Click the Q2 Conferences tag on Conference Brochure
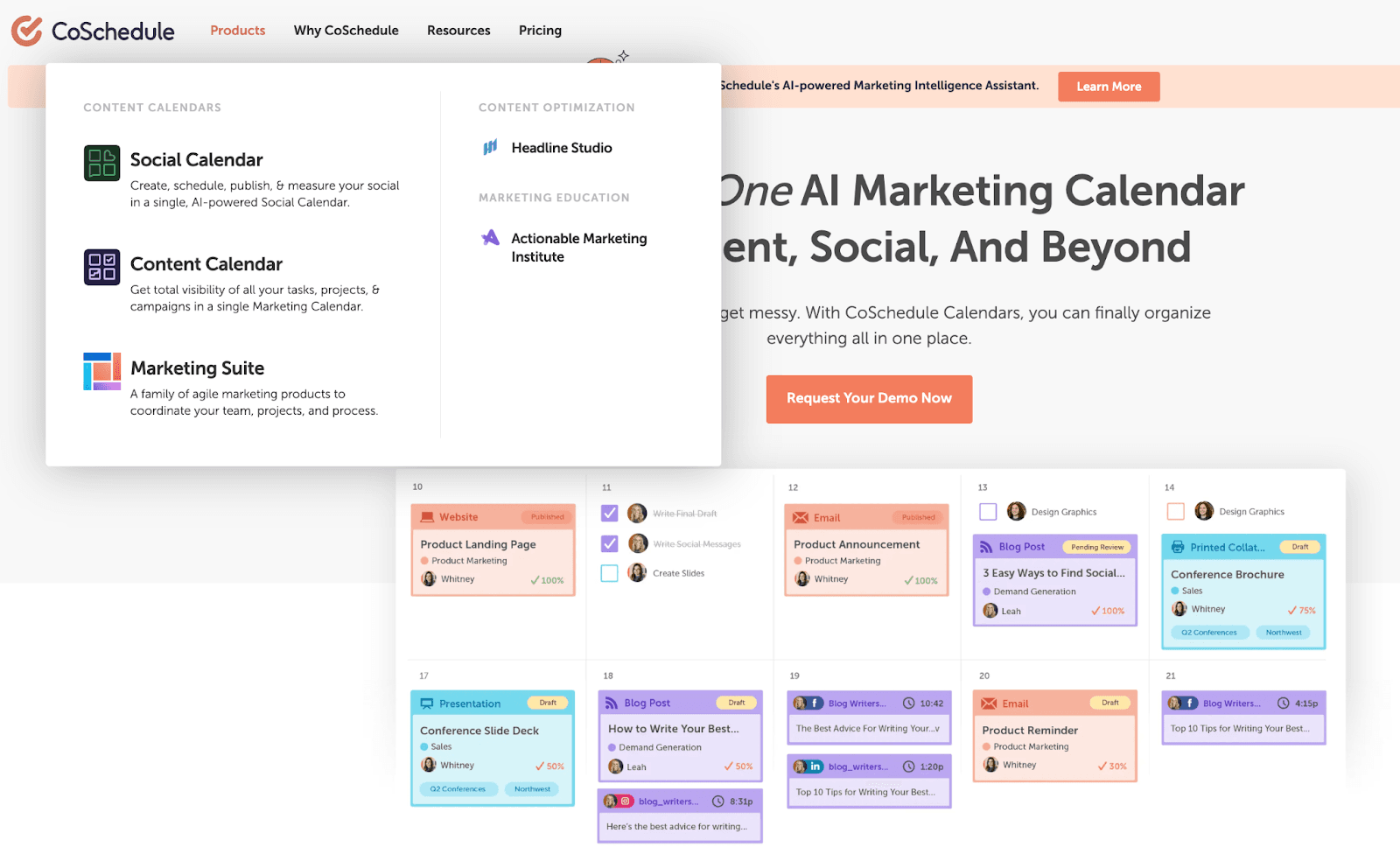The height and width of the screenshot is (861, 1400). (1208, 633)
